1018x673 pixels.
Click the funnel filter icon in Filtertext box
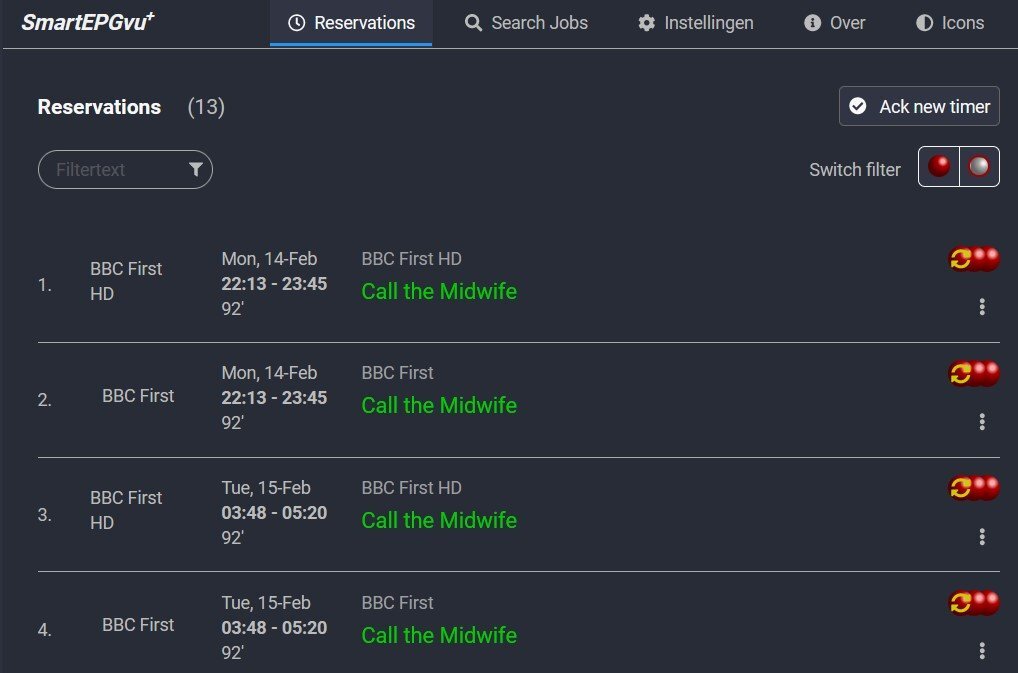pyautogui.click(x=196, y=170)
